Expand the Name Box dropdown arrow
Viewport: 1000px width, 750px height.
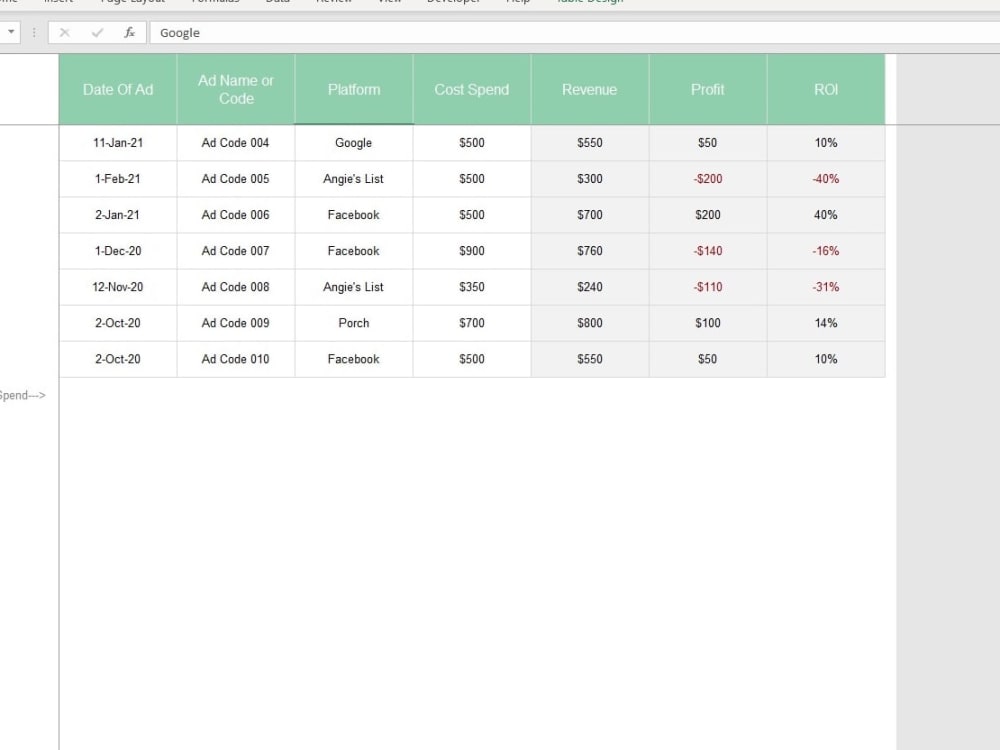pos(11,32)
